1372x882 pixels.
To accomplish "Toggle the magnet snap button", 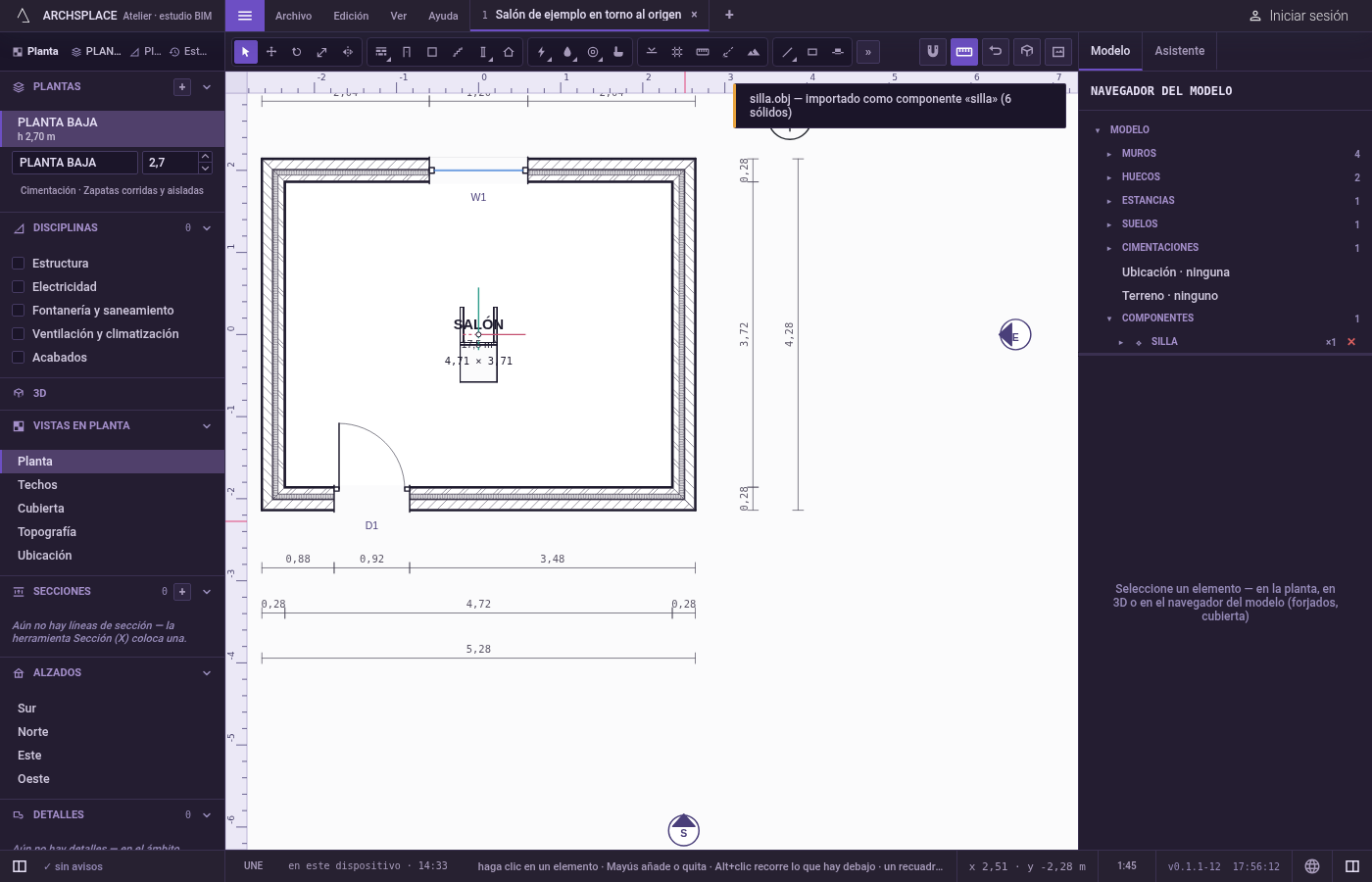I will (933, 52).
